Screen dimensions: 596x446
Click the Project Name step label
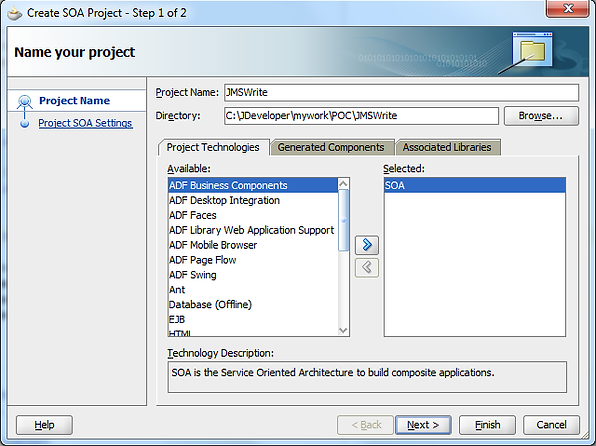point(74,101)
